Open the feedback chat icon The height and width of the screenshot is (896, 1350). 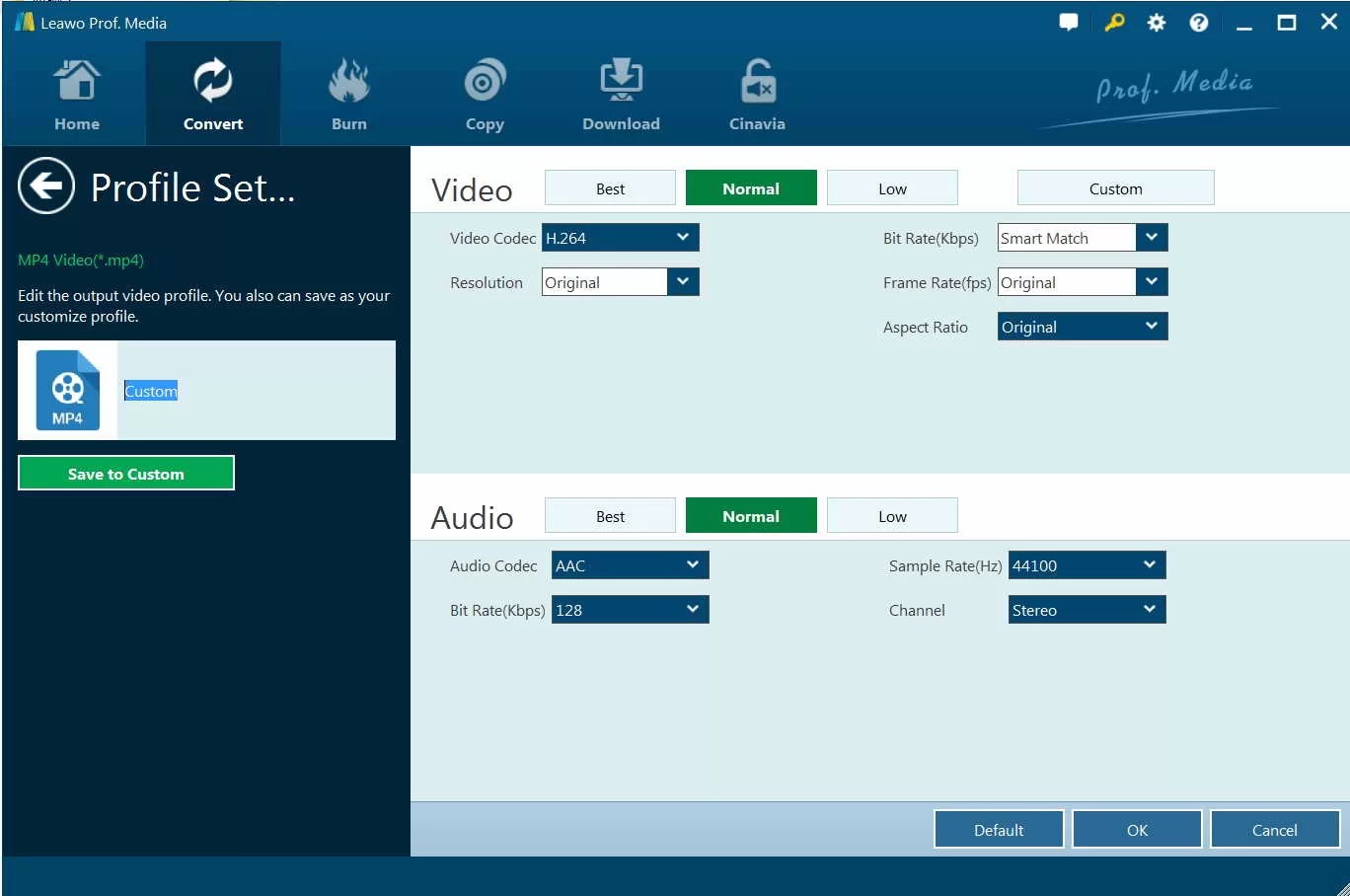(1069, 22)
